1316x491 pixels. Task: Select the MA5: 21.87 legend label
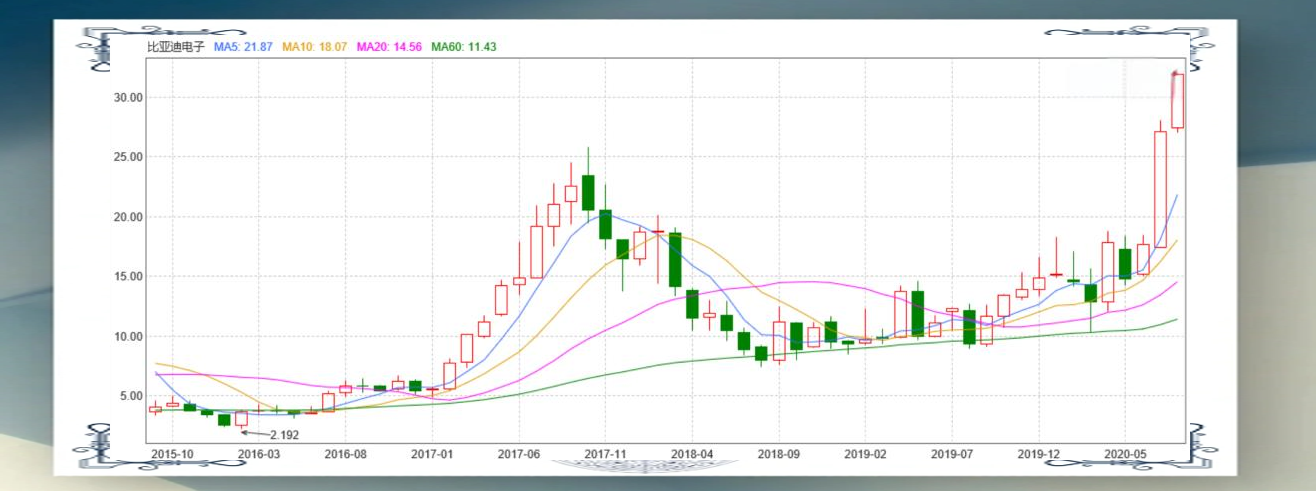[243, 47]
